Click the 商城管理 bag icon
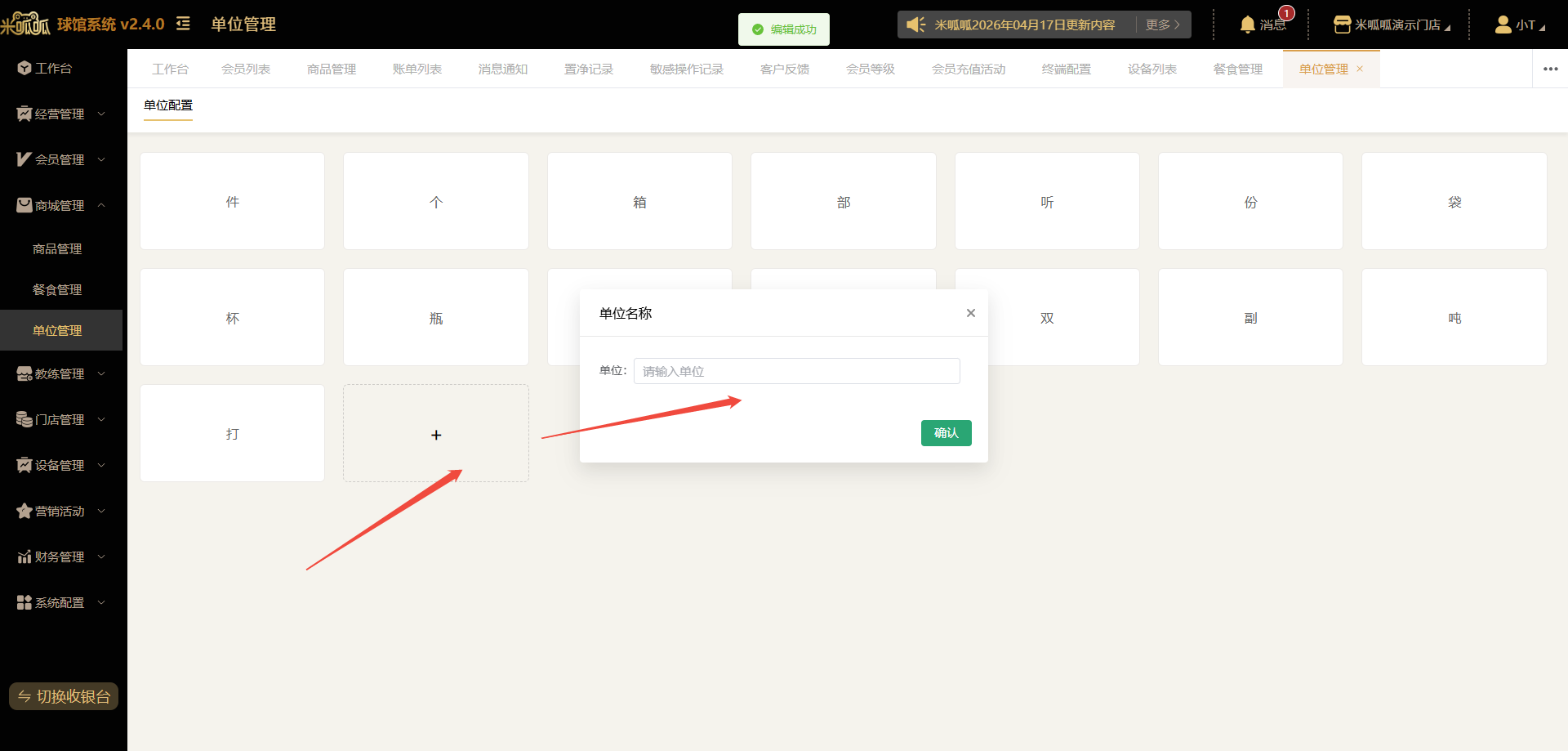Viewport: 1568px width, 751px height. point(24,205)
